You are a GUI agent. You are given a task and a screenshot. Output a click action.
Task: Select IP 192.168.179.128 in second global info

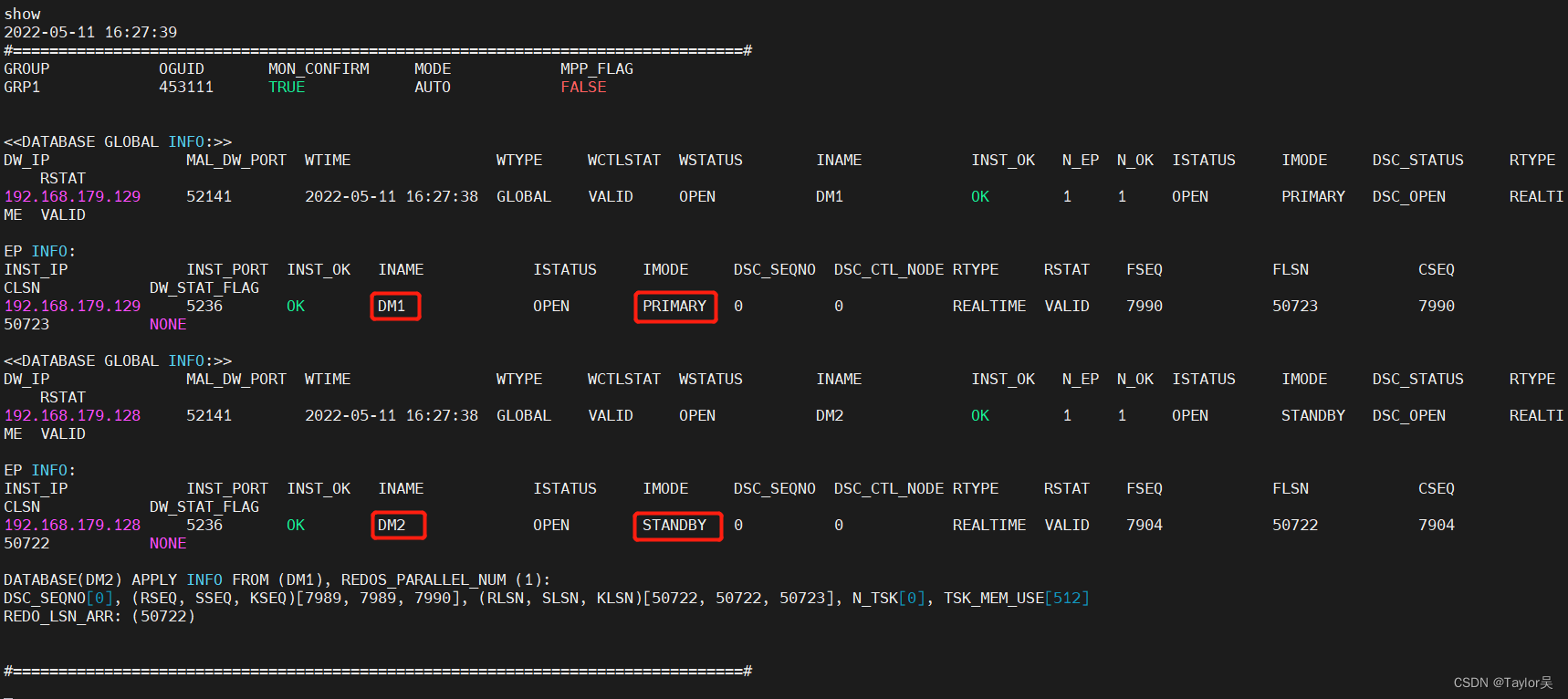(x=72, y=416)
